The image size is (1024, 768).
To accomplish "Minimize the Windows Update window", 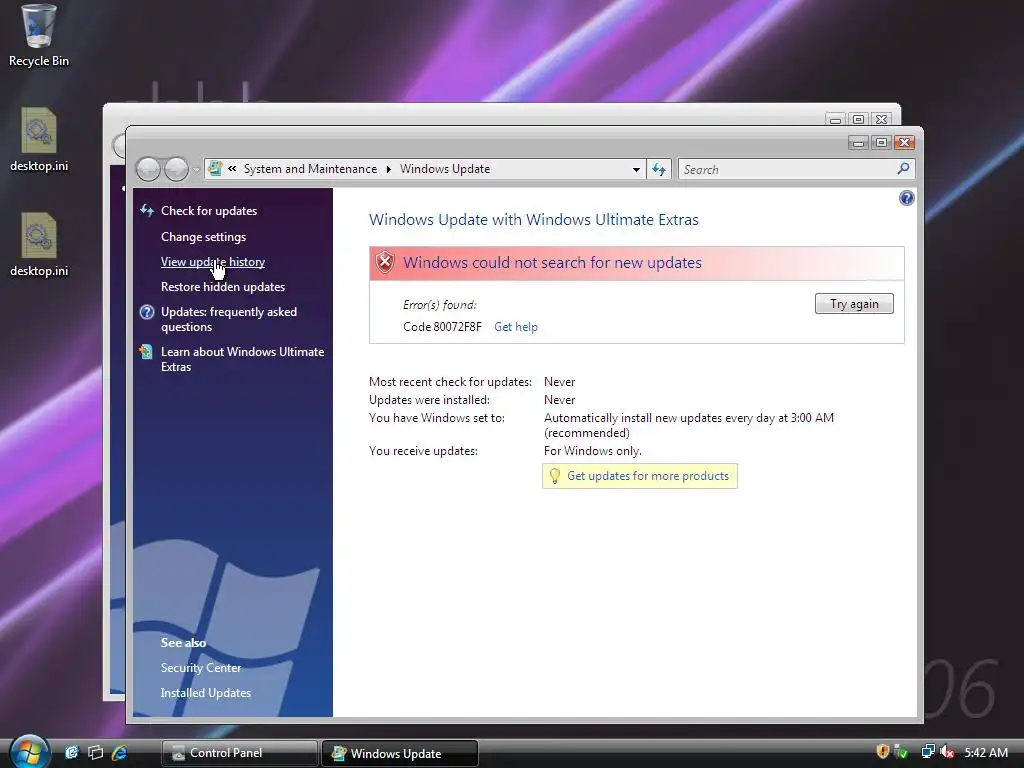I will (x=859, y=142).
